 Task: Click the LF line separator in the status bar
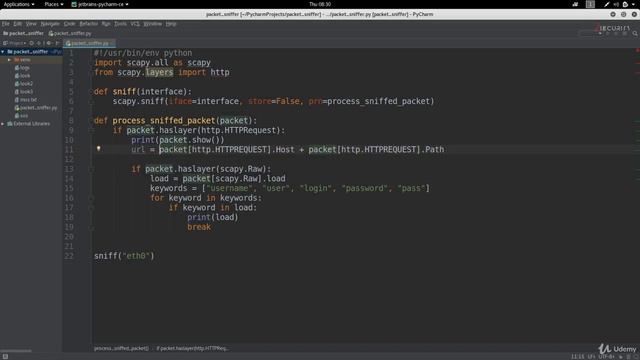(591, 357)
